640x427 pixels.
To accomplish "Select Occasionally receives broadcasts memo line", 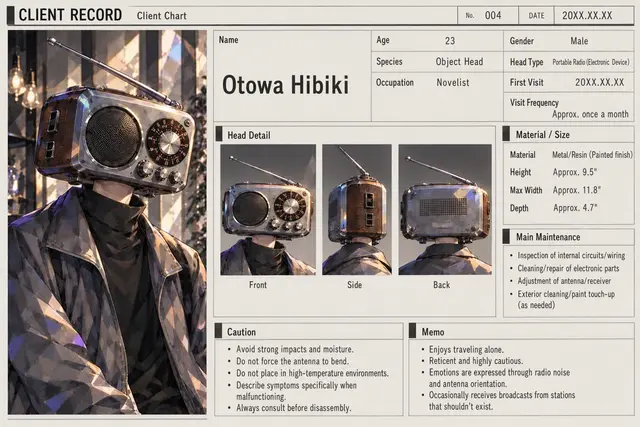I will 502,400.
